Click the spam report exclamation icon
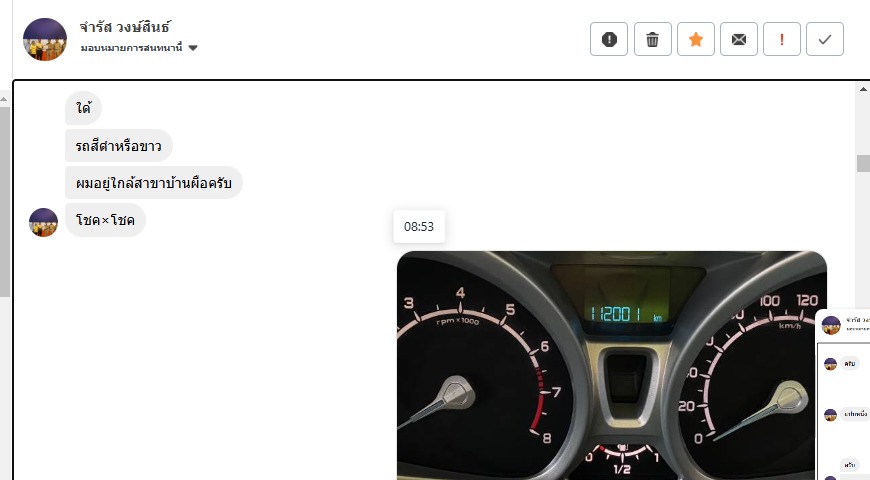Viewport: 870px width, 480px height. (609, 39)
